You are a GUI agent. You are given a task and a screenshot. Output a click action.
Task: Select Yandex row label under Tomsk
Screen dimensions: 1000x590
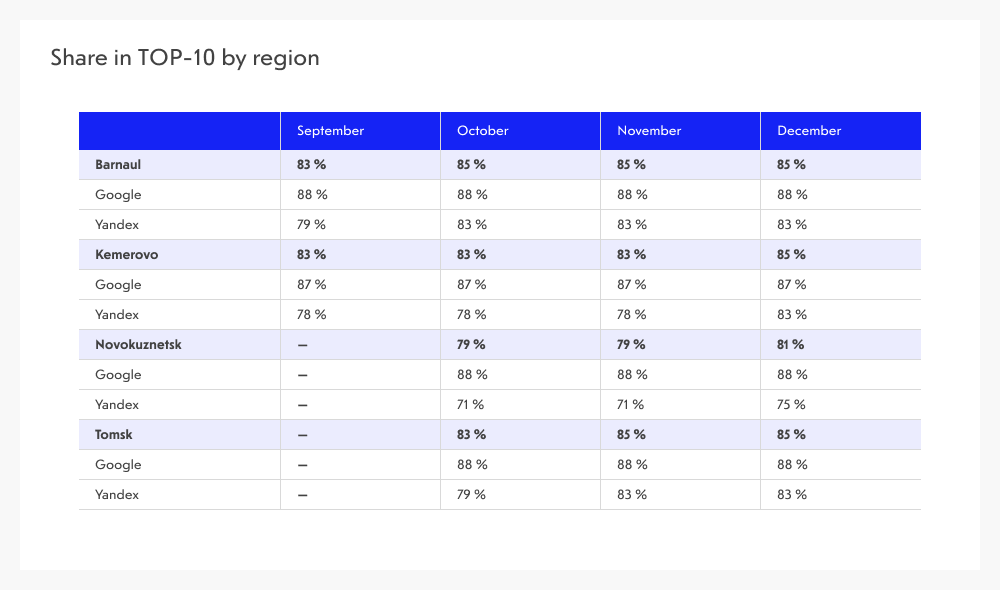click(117, 495)
